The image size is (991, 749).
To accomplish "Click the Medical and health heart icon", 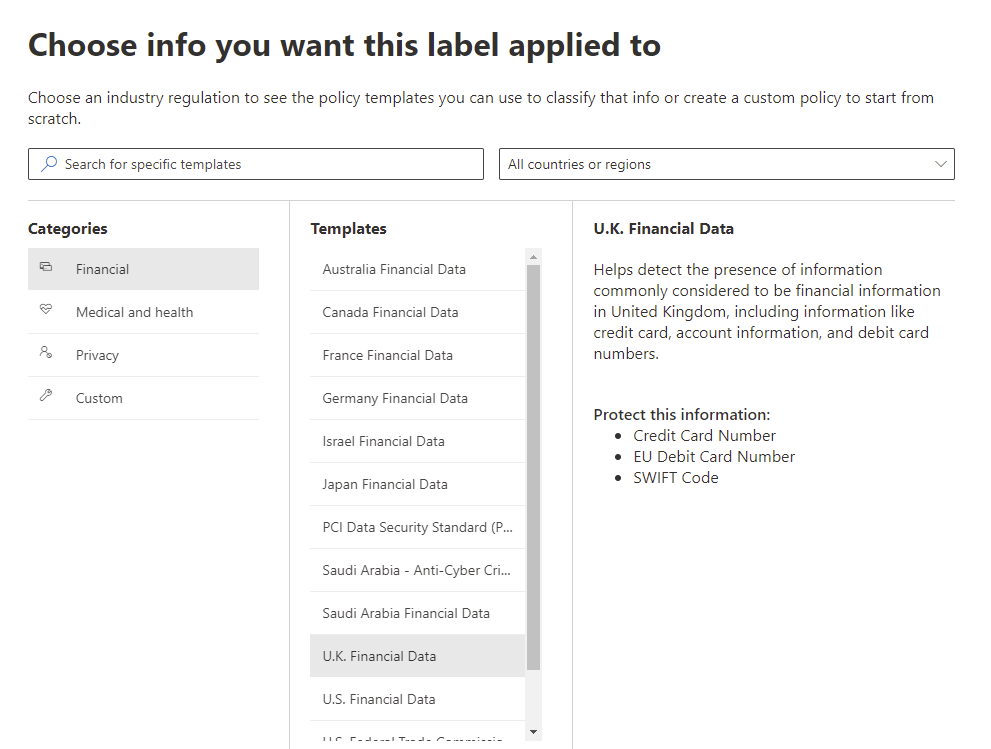I will point(46,311).
